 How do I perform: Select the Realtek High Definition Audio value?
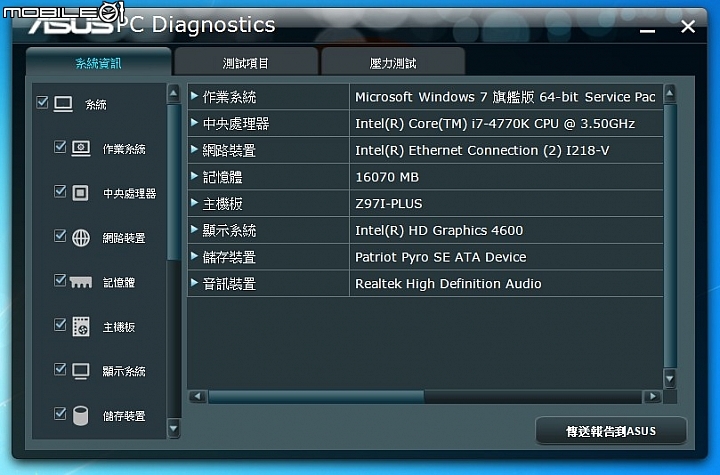point(506,283)
